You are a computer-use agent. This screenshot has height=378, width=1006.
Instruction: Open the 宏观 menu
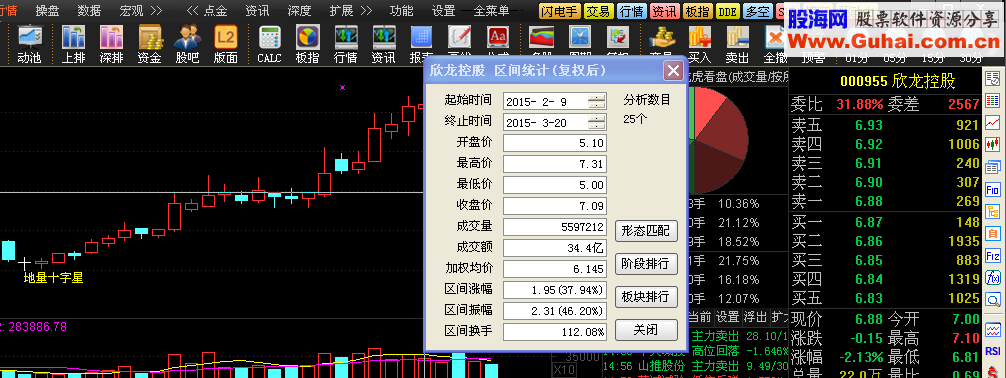(132, 11)
